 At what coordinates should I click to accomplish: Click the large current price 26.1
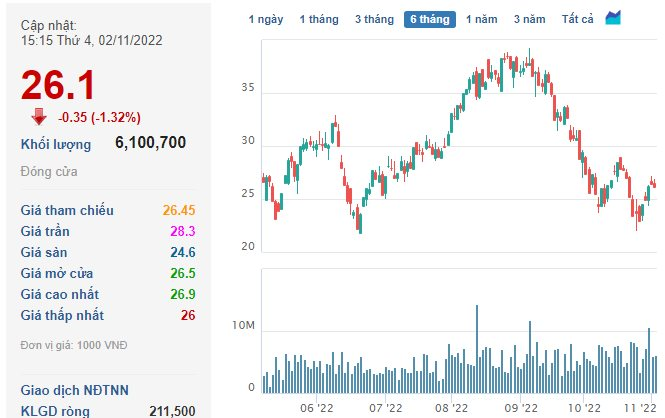click(x=58, y=85)
